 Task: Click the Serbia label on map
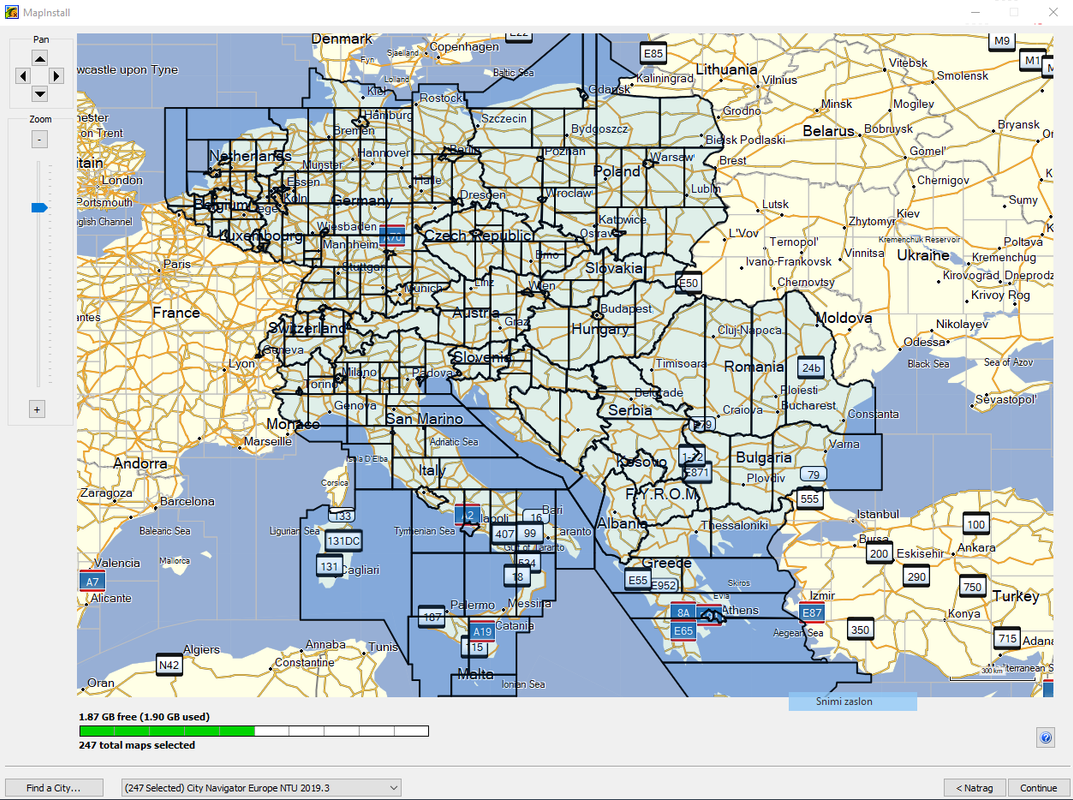tap(630, 411)
